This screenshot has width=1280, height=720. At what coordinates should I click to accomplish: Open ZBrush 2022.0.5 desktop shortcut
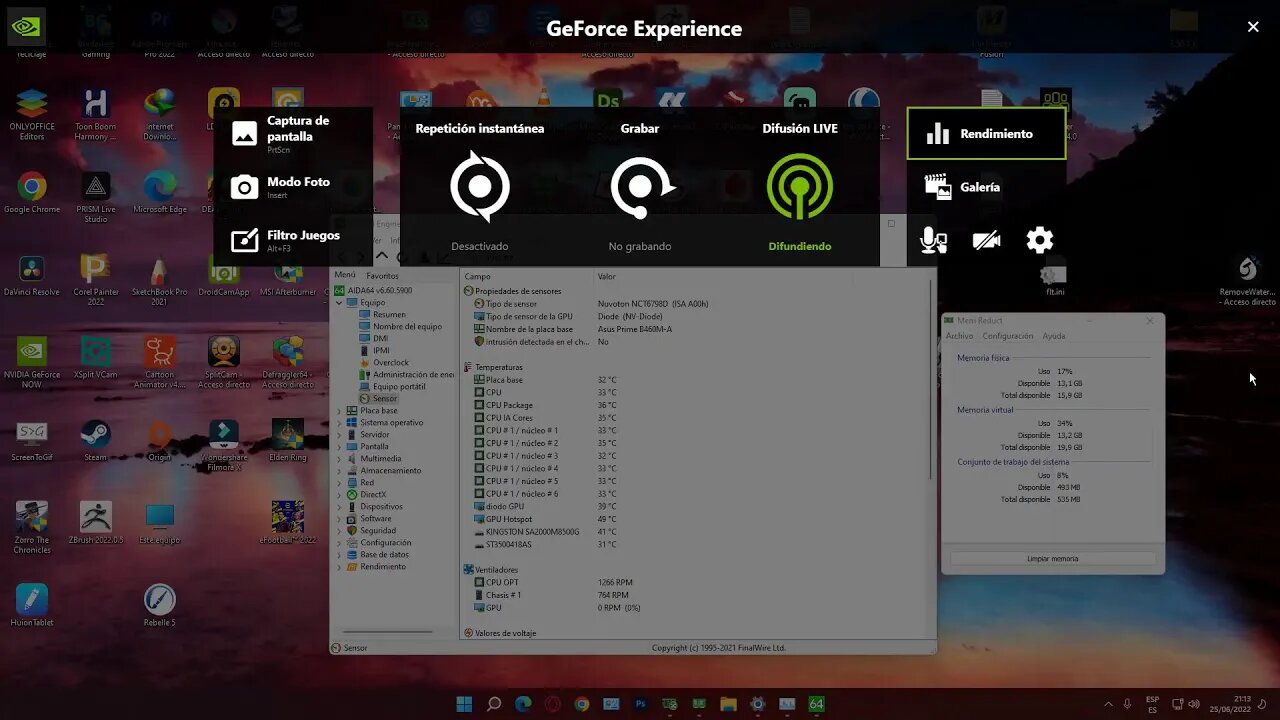[96, 523]
